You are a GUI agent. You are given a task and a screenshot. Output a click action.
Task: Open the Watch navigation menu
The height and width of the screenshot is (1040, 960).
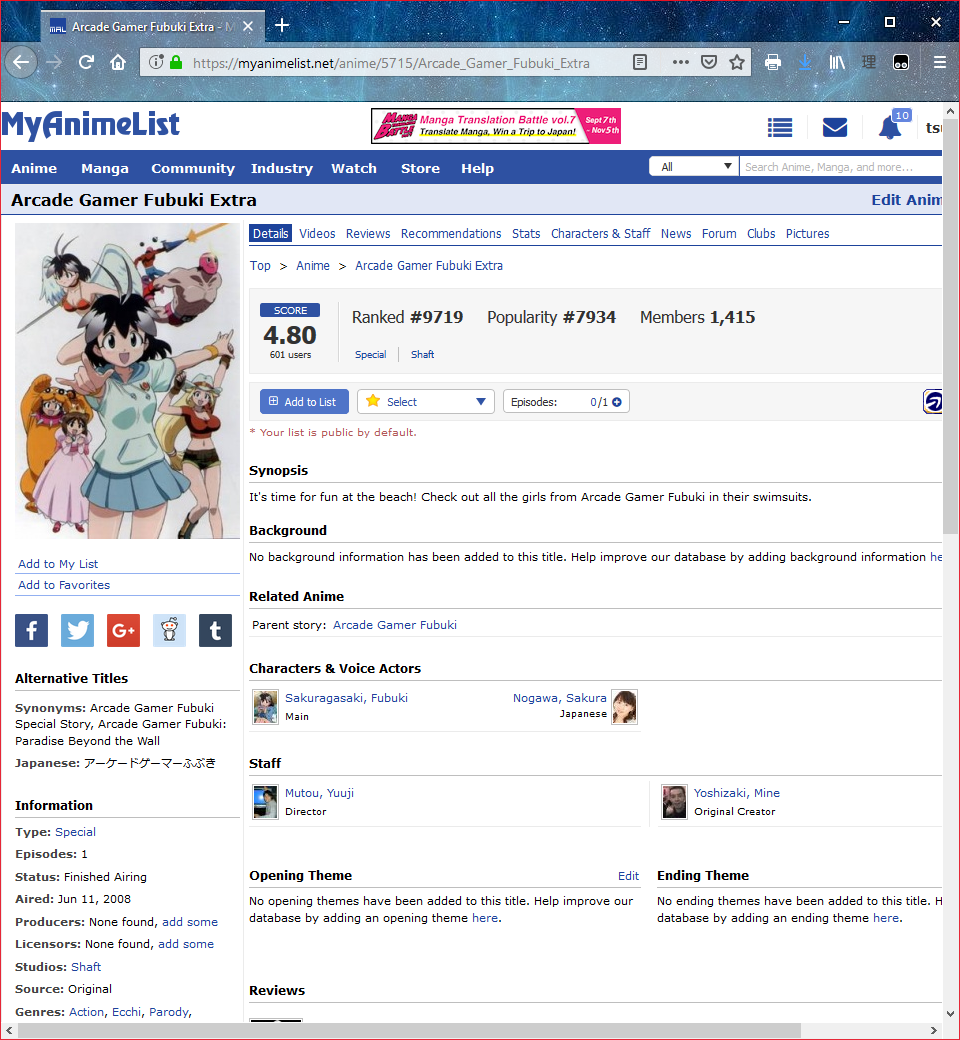pyautogui.click(x=354, y=168)
